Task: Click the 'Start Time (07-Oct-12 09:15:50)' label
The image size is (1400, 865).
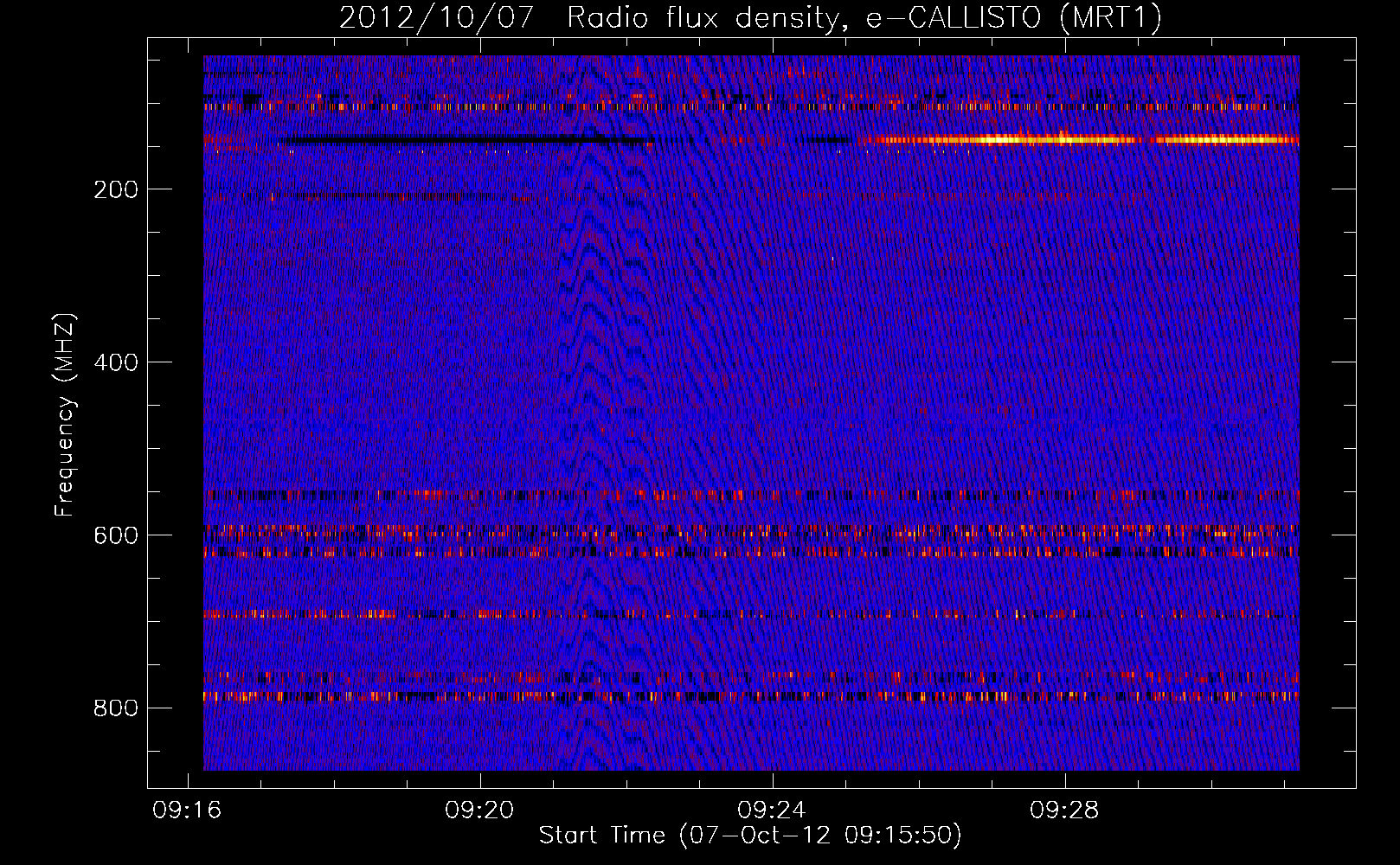Action: pos(750,836)
